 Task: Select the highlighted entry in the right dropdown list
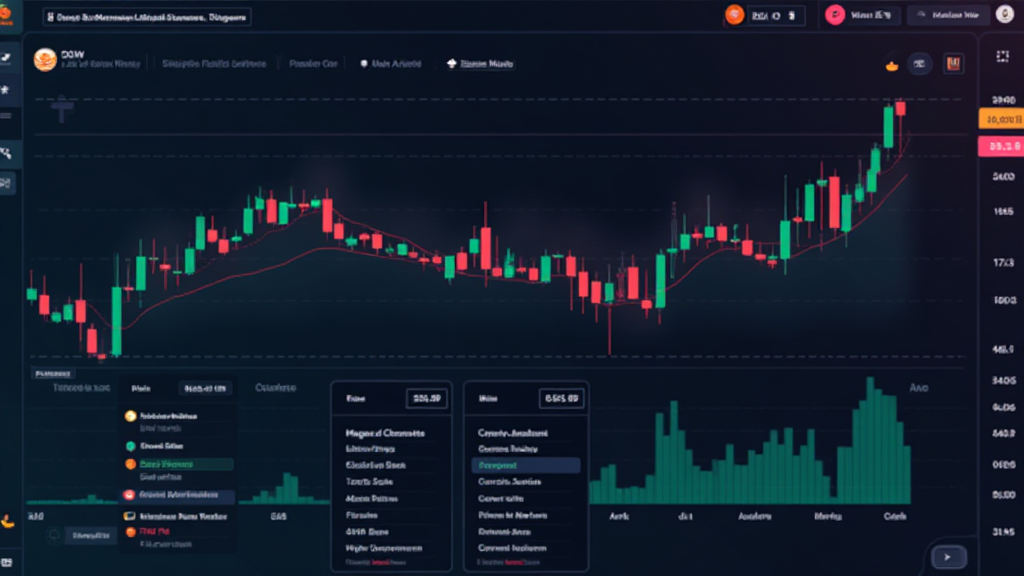pyautogui.click(x=525, y=466)
